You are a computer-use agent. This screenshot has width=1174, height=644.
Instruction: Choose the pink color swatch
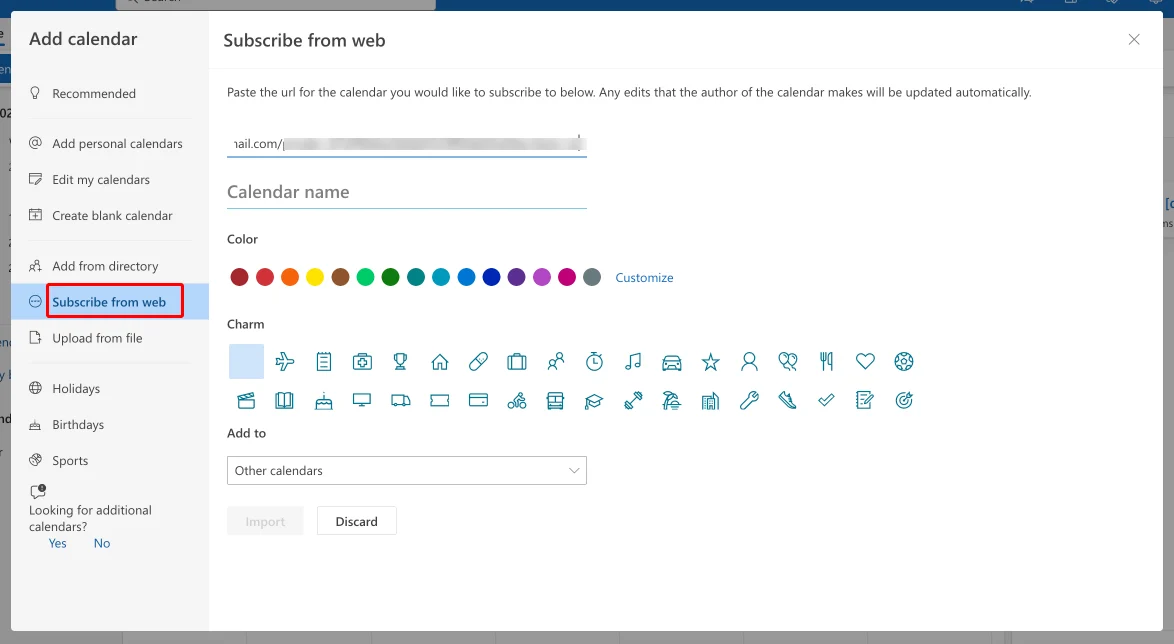coord(567,277)
